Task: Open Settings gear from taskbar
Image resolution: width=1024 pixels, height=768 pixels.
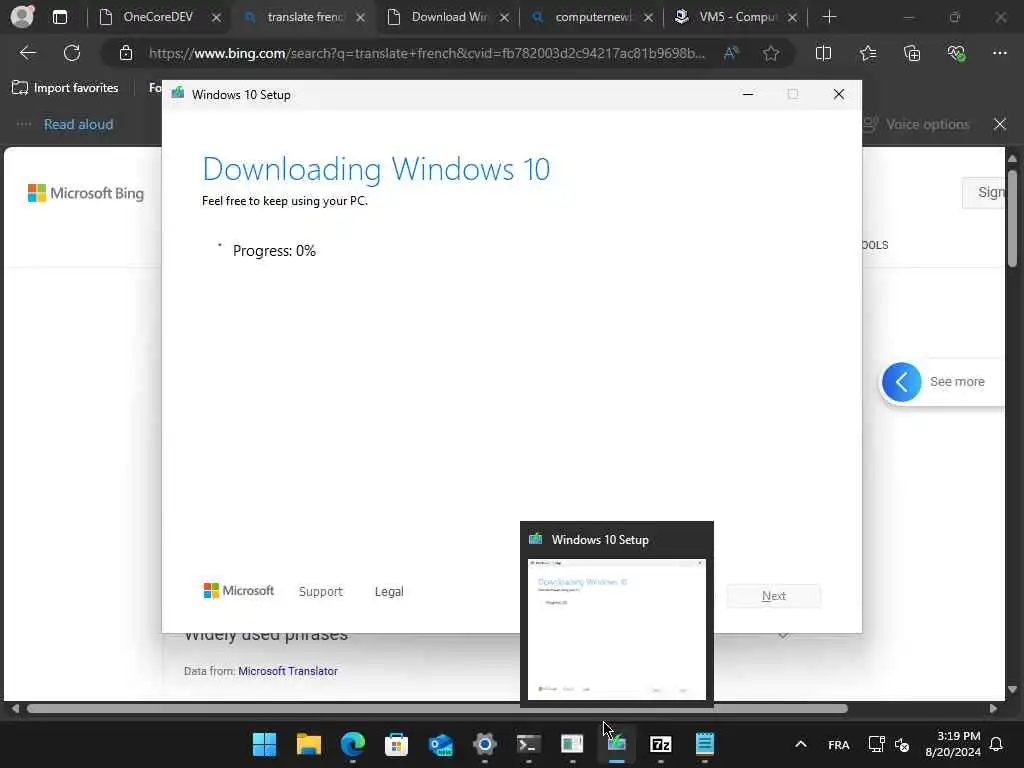Action: 485,744
